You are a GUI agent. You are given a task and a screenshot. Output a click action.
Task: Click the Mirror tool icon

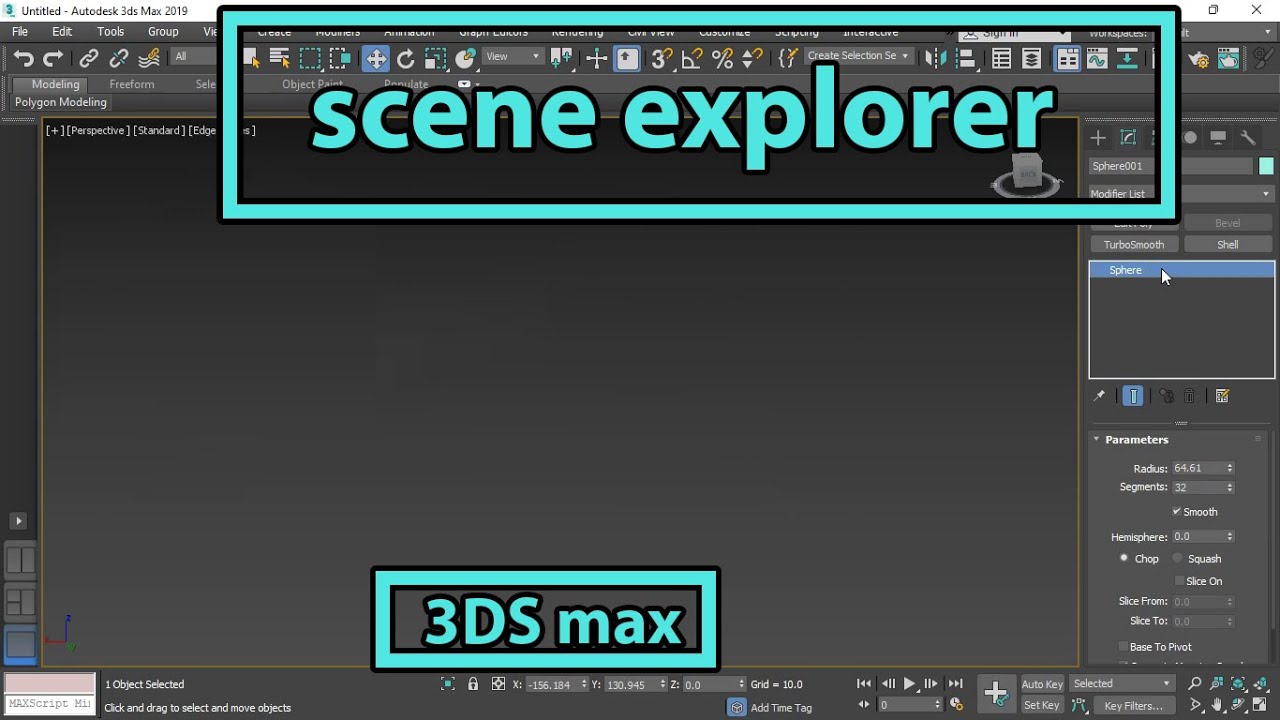[936, 59]
